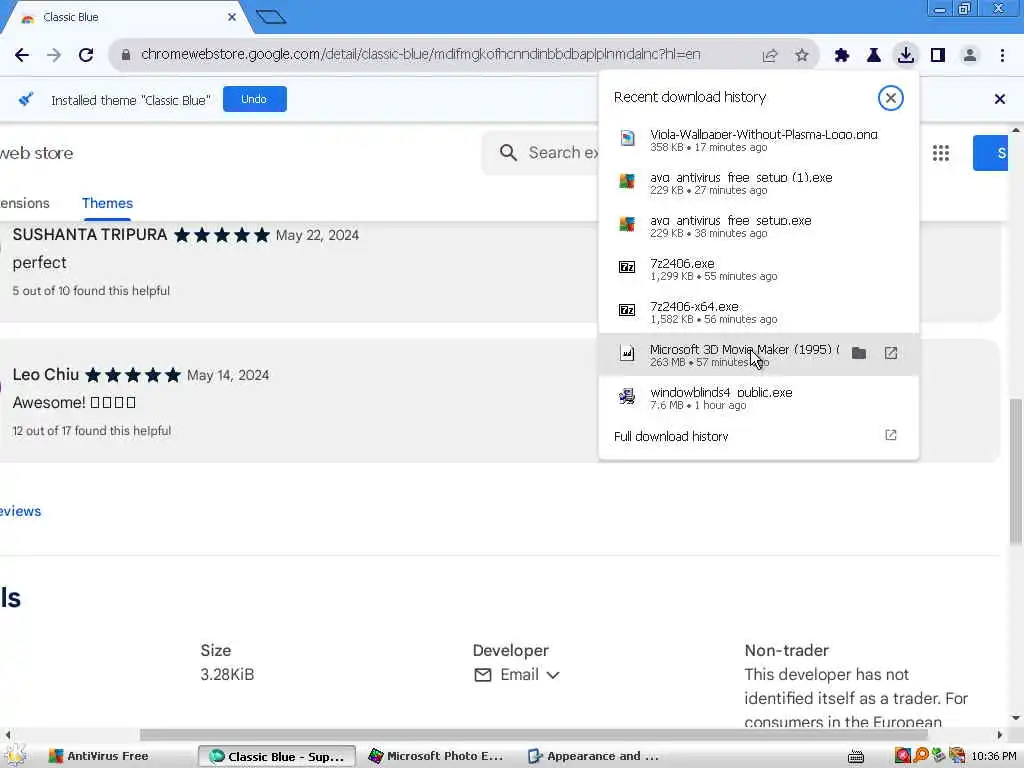The width and height of the screenshot is (1024, 768).
Task: Open Appearance and Themes taskbar window
Action: tap(596, 756)
